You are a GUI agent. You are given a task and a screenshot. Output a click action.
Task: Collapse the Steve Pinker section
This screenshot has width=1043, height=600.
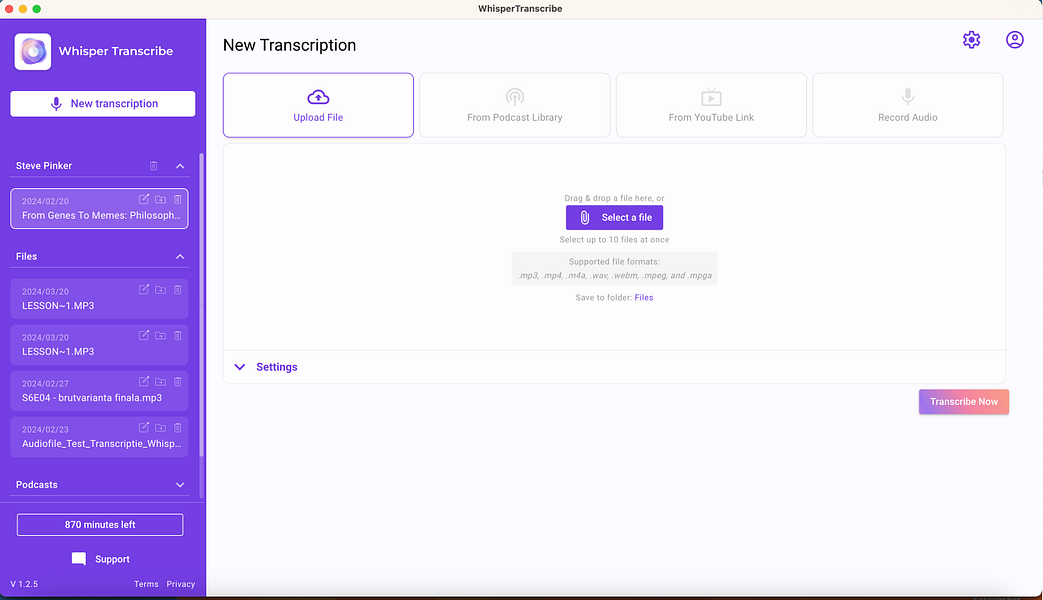(180, 165)
